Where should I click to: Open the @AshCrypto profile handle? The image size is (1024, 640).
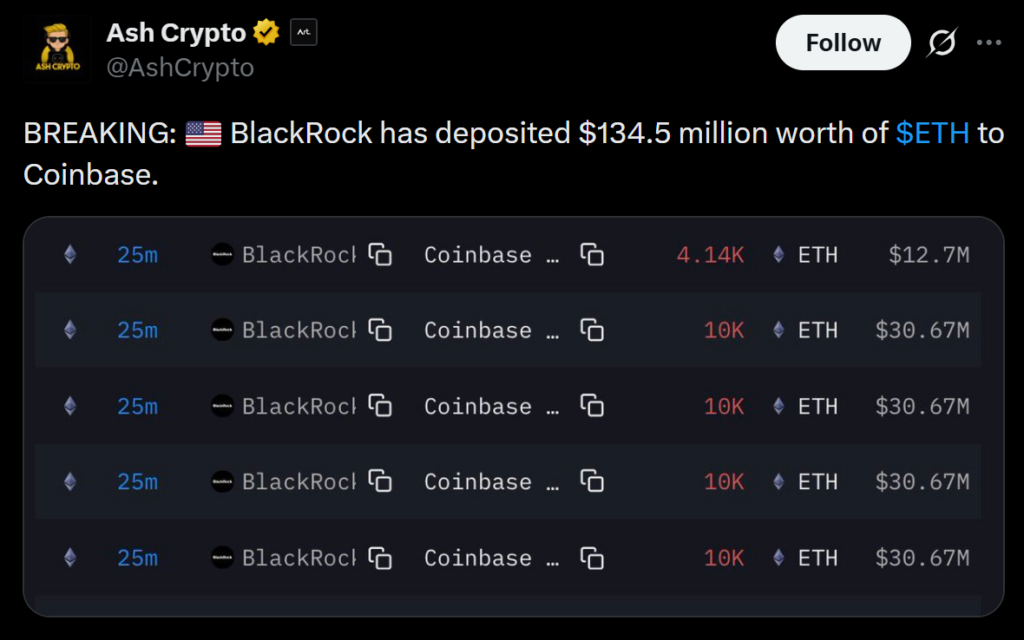click(181, 68)
